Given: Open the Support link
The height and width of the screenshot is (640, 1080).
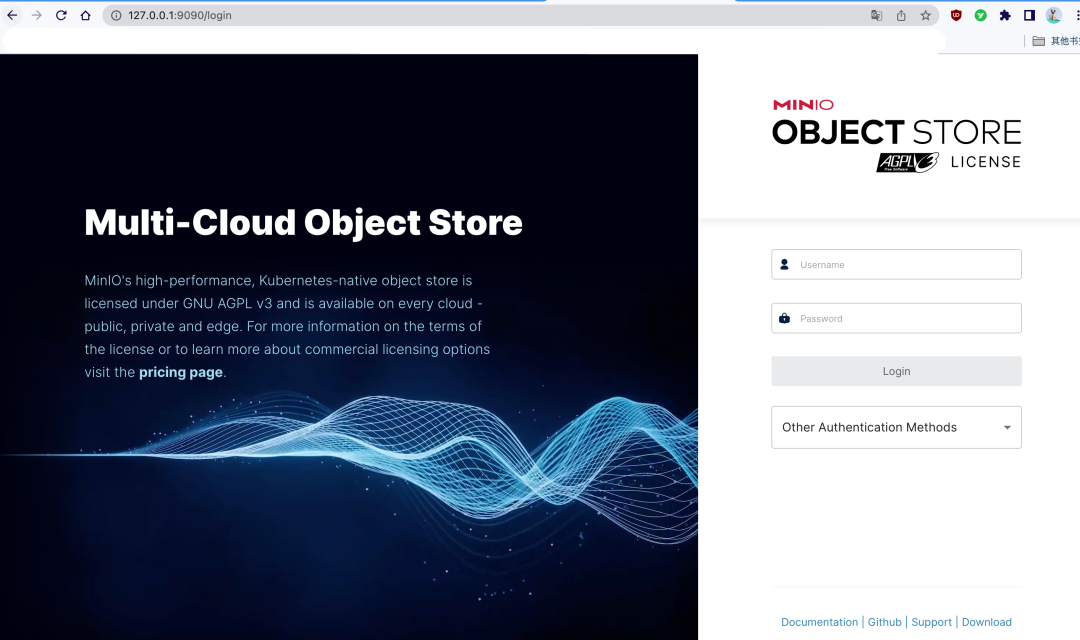Looking at the screenshot, I should (931, 622).
